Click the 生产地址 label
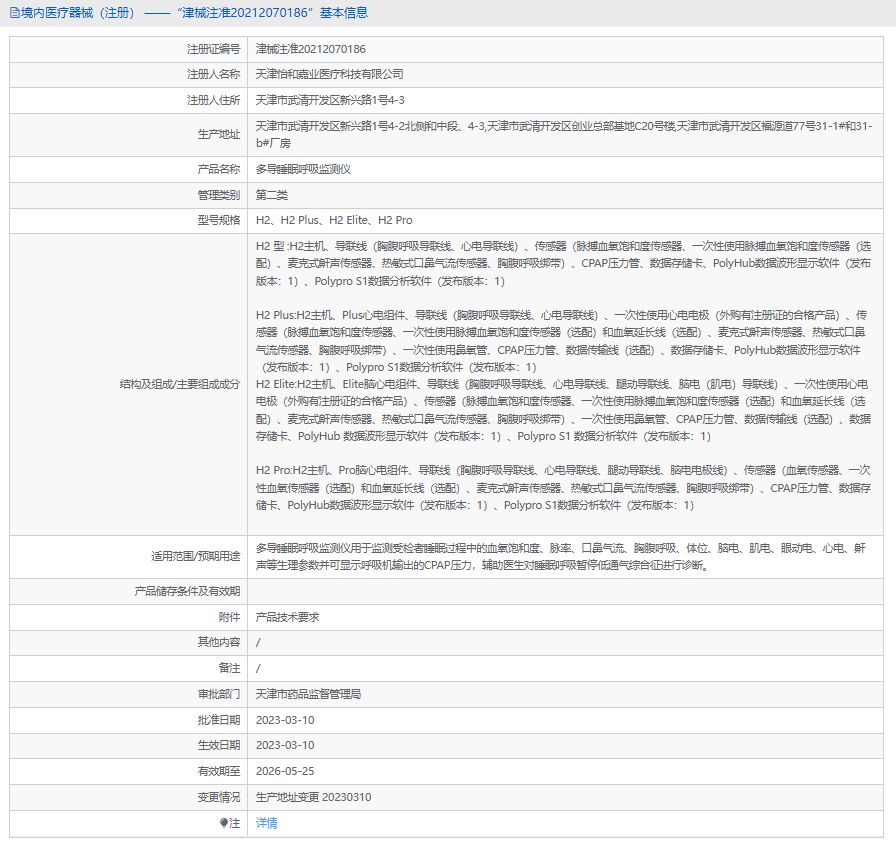 (x=219, y=134)
